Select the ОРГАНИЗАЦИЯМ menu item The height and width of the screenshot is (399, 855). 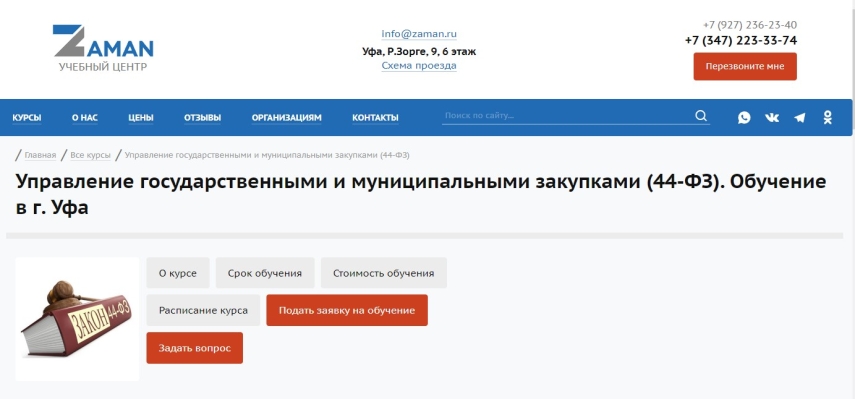(286, 118)
